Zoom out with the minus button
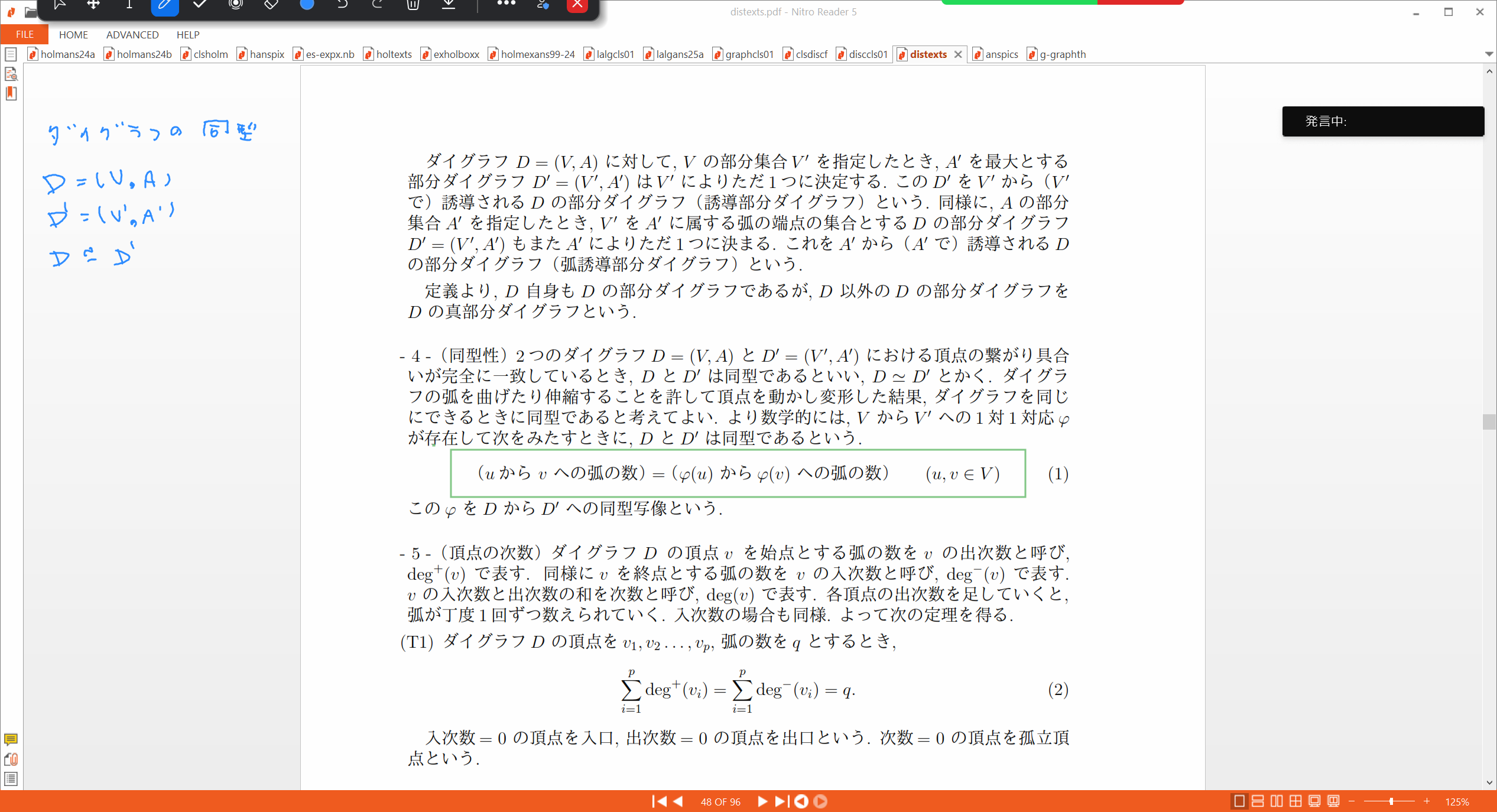The height and width of the screenshot is (812, 1497). point(1352,801)
